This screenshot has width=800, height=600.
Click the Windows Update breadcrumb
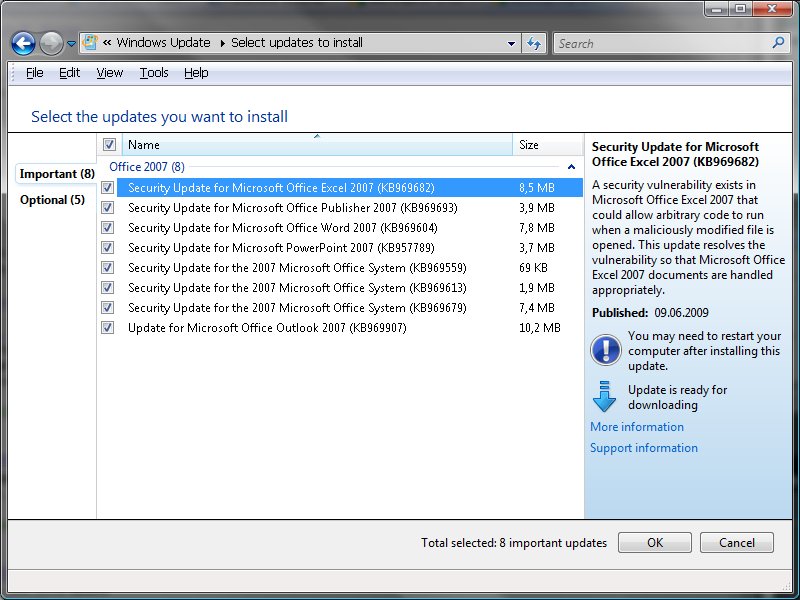(x=163, y=42)
